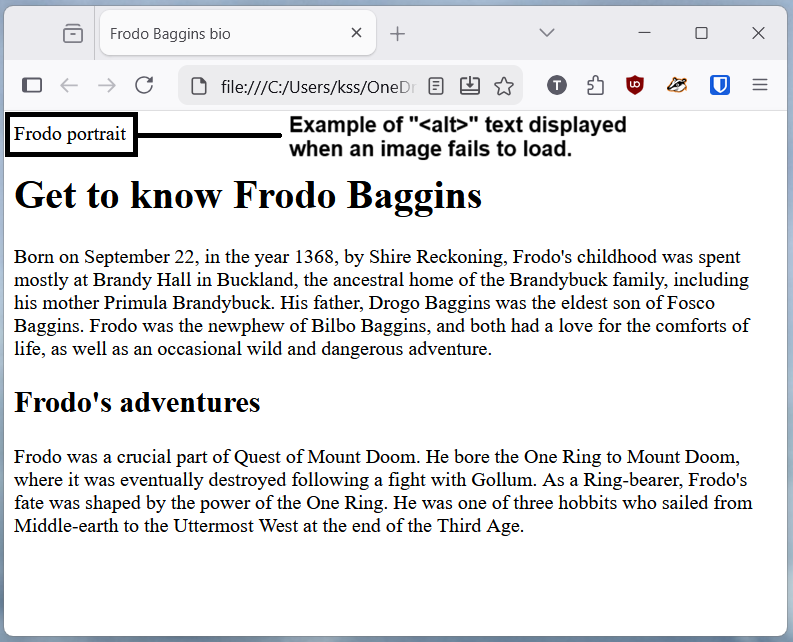Open the round T extension icon
Viewport: 793px width, 642px height.
(x=557, y=85)
